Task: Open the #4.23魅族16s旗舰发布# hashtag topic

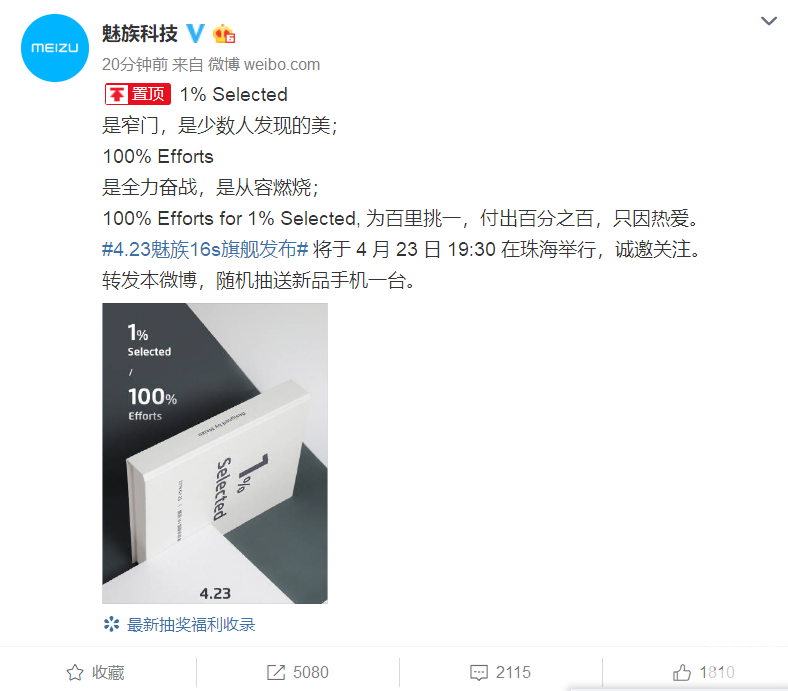Action: (205, 249)
